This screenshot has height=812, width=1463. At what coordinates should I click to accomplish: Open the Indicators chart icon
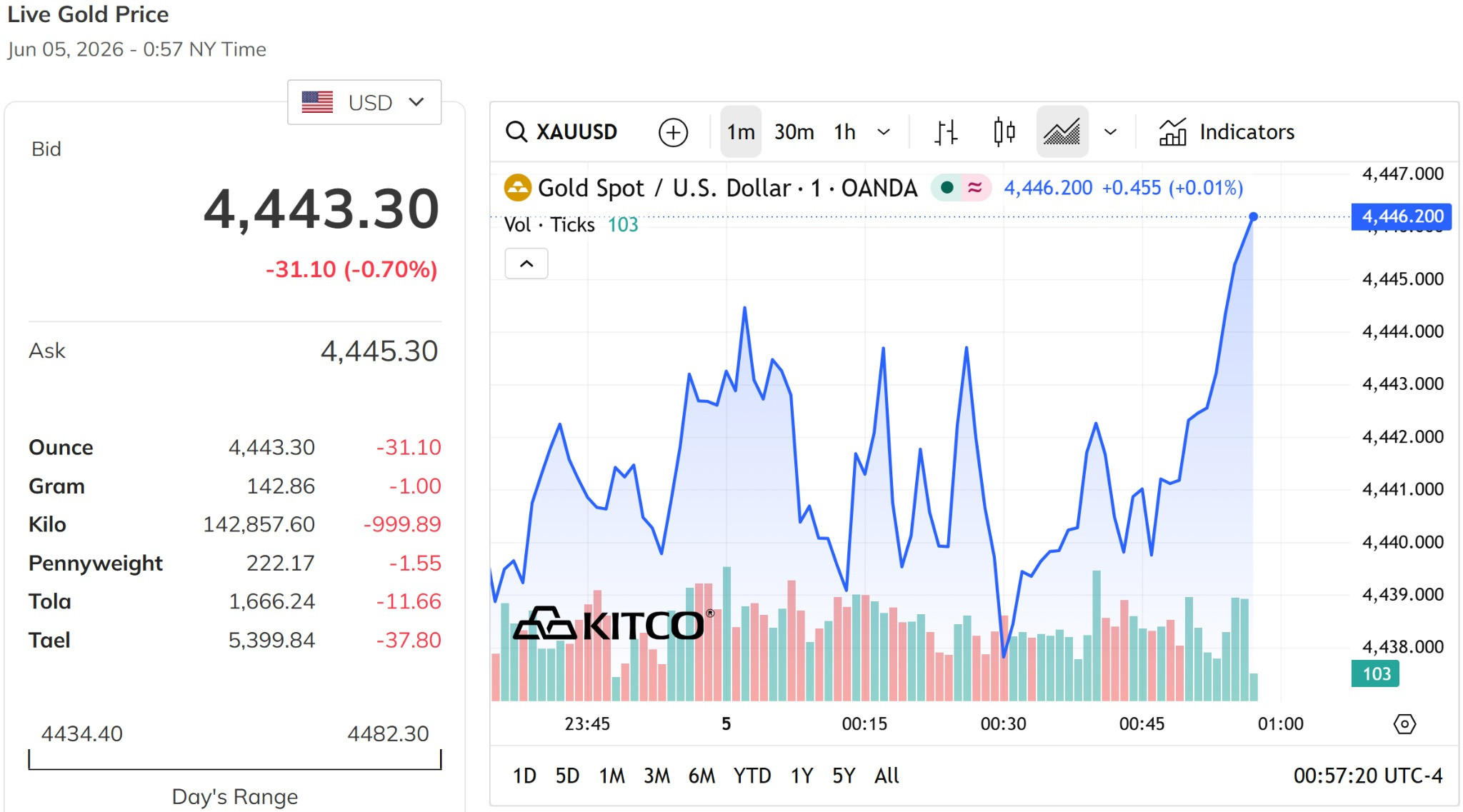point(1172,132)
